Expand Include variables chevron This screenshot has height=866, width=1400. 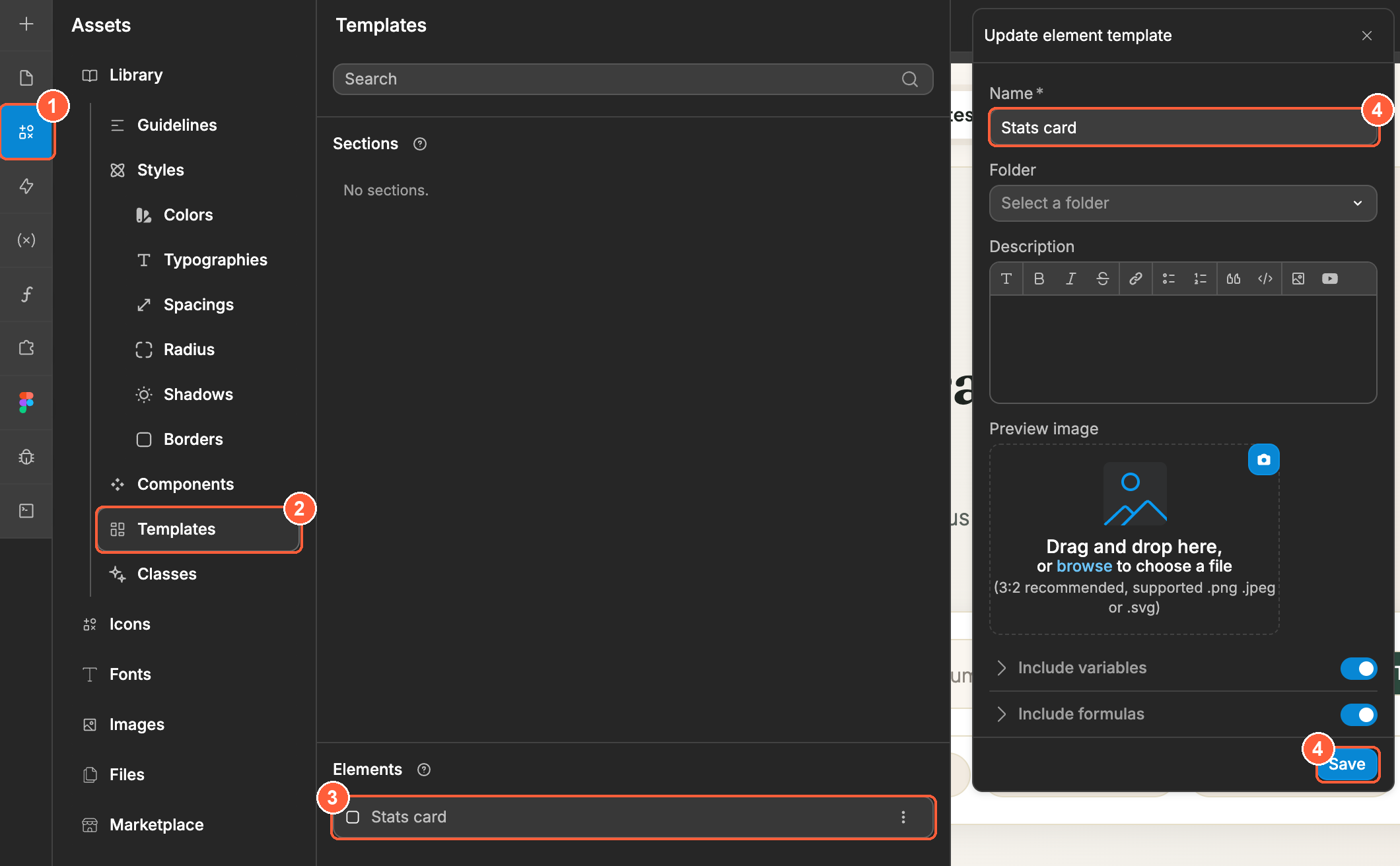click(1002, 668)
